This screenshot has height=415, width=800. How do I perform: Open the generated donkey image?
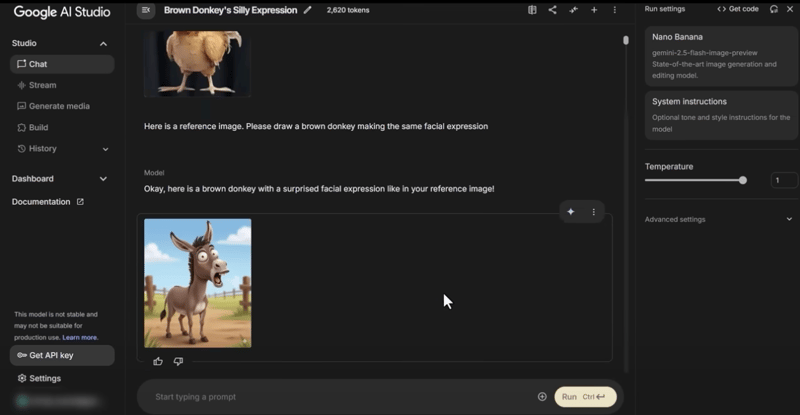[x=197, y=283]
